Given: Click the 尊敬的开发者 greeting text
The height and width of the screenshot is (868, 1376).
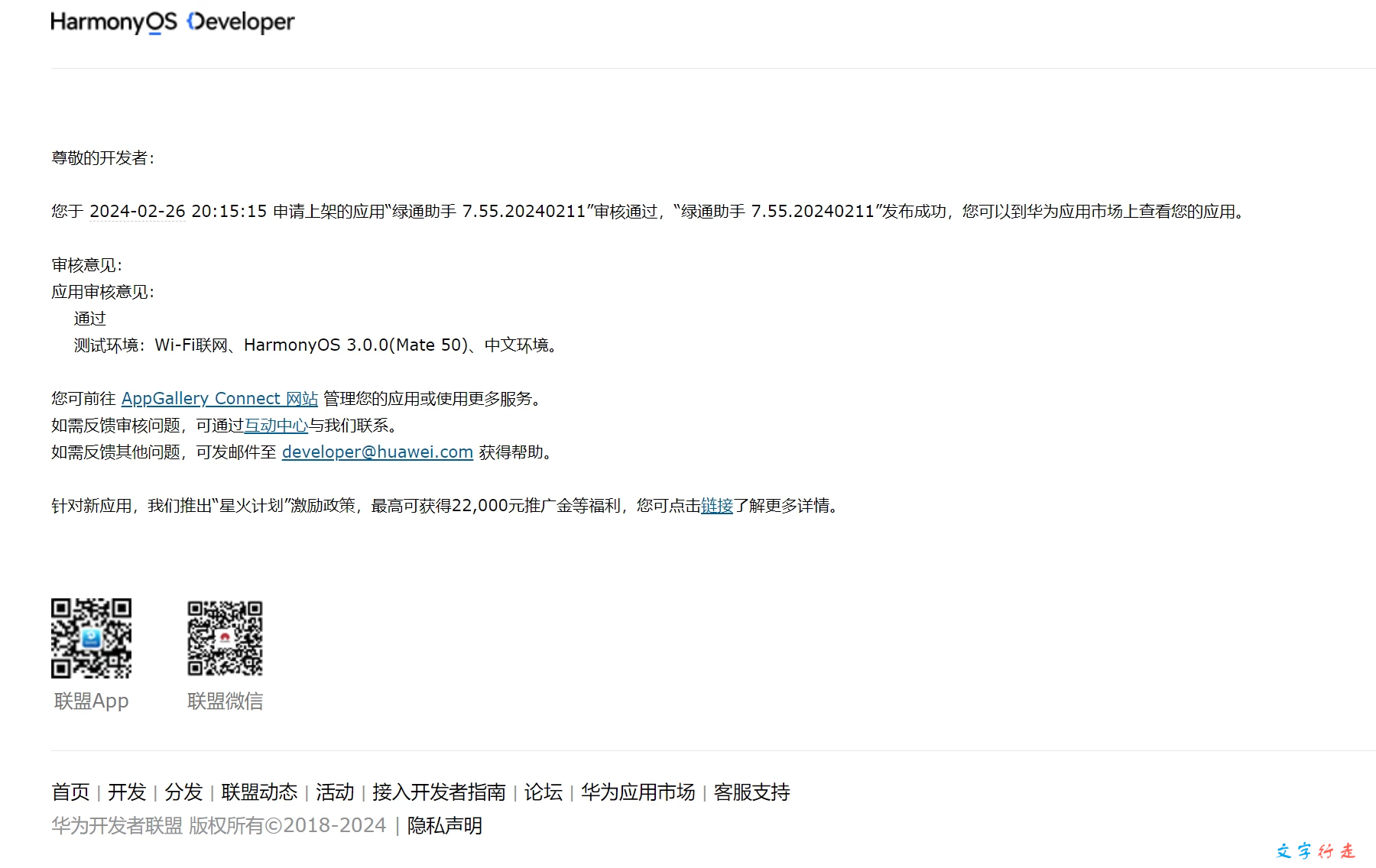Looking at the screenshot, I should pos(103,157).
